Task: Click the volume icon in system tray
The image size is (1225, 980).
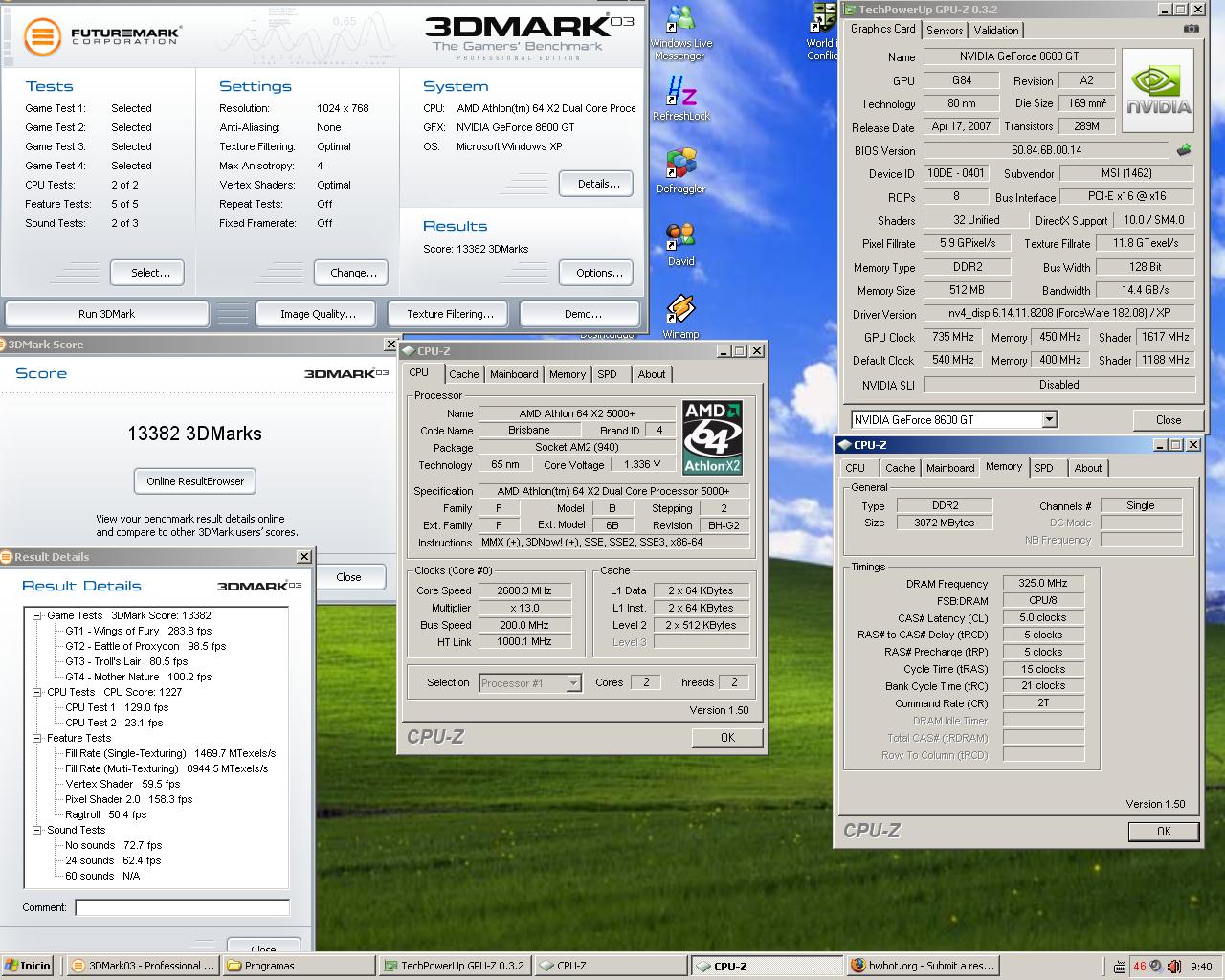Action: point(1156,966)
